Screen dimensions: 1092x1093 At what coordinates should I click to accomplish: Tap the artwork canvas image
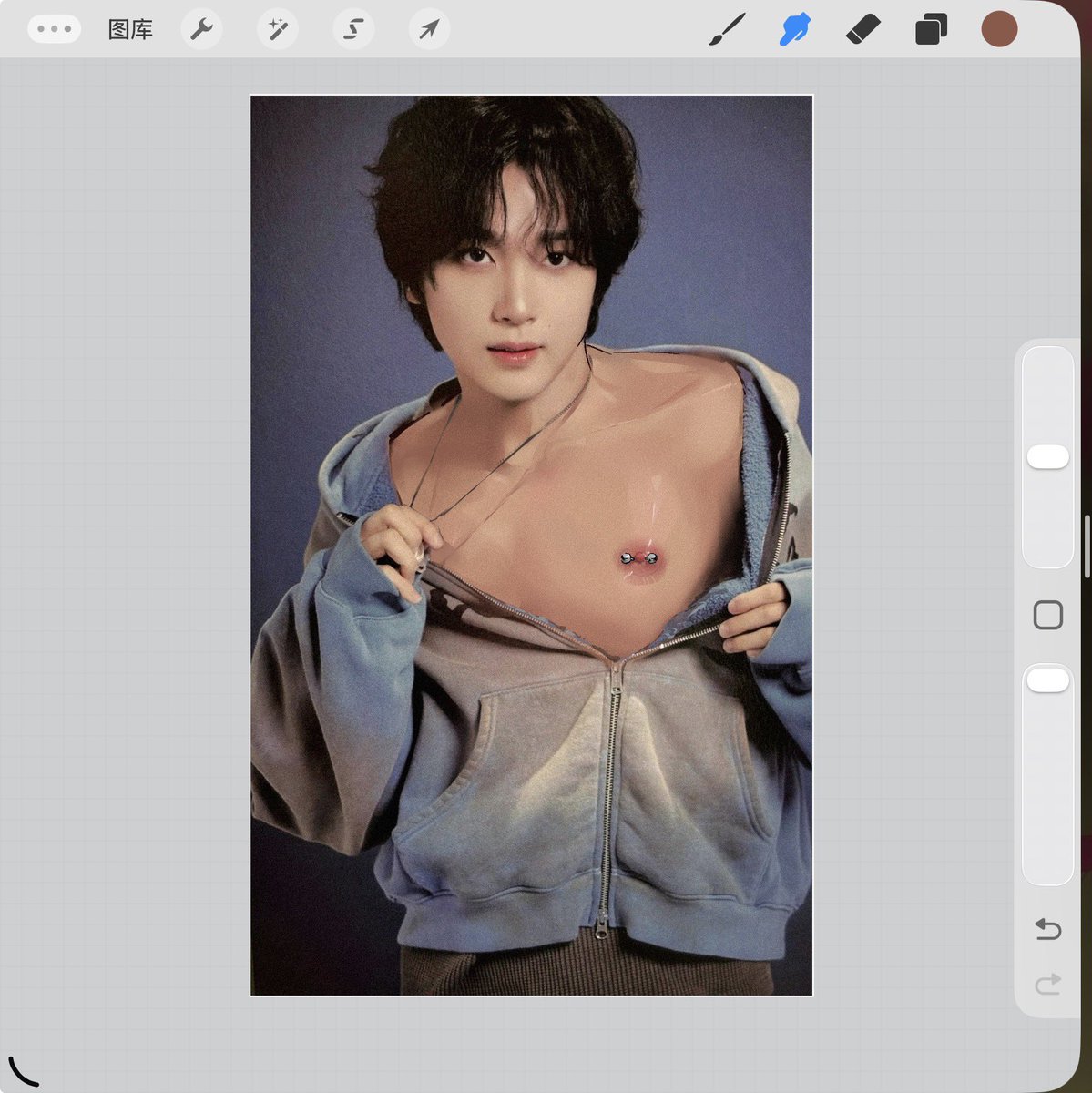coord(531,546)
